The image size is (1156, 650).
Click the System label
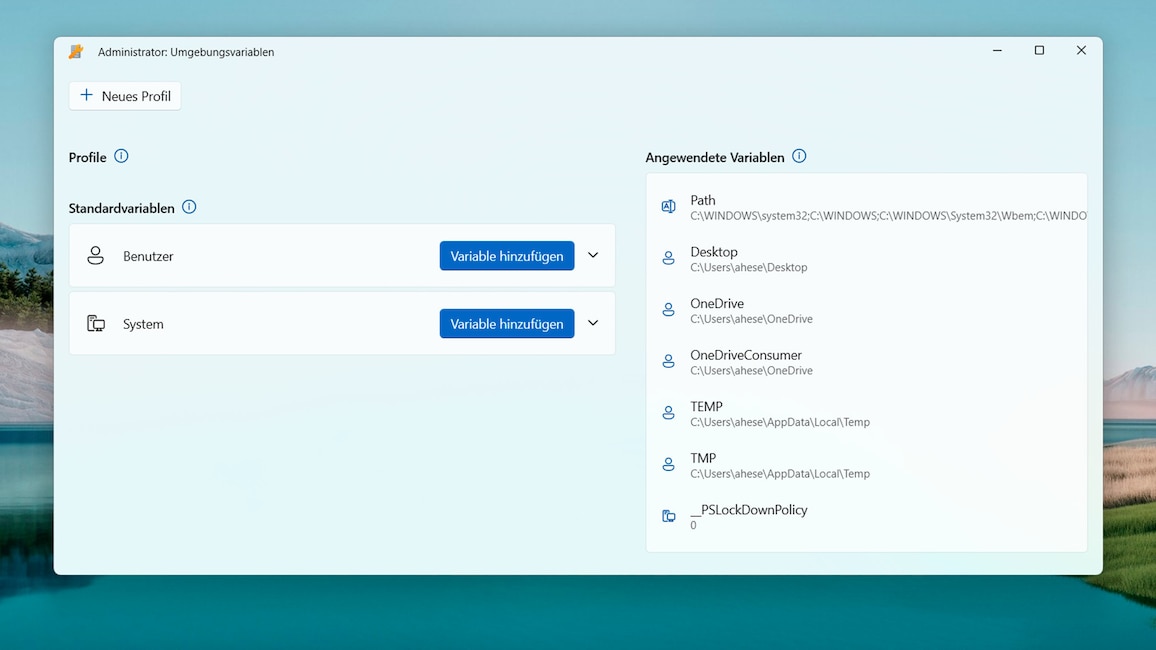coord(143,324)
